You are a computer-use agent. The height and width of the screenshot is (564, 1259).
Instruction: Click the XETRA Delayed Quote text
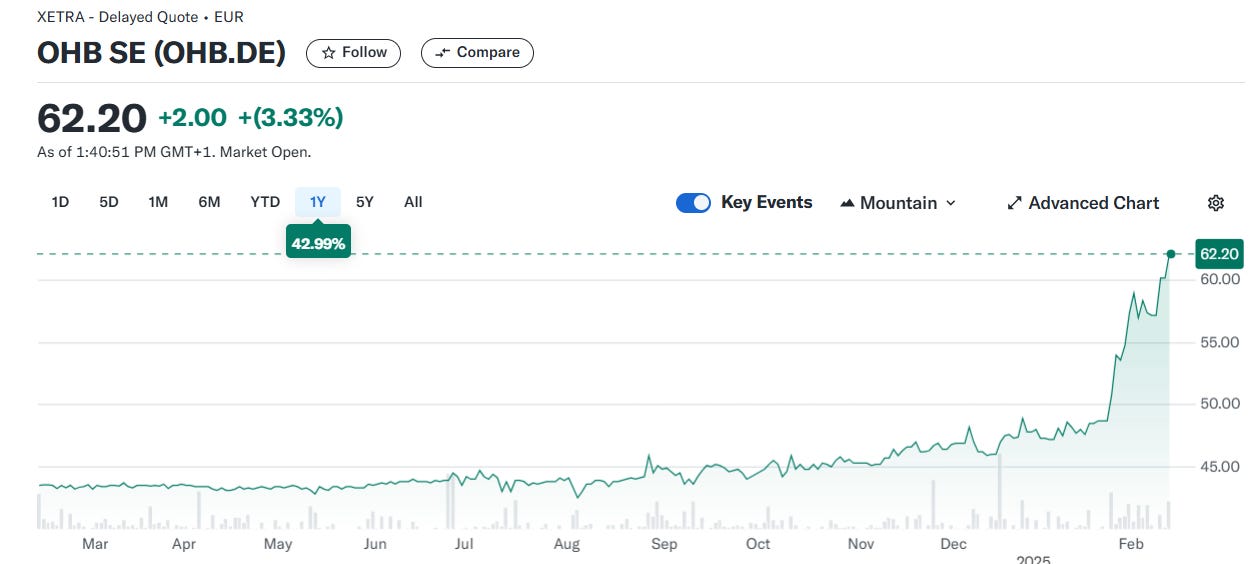tap(140, 17)
